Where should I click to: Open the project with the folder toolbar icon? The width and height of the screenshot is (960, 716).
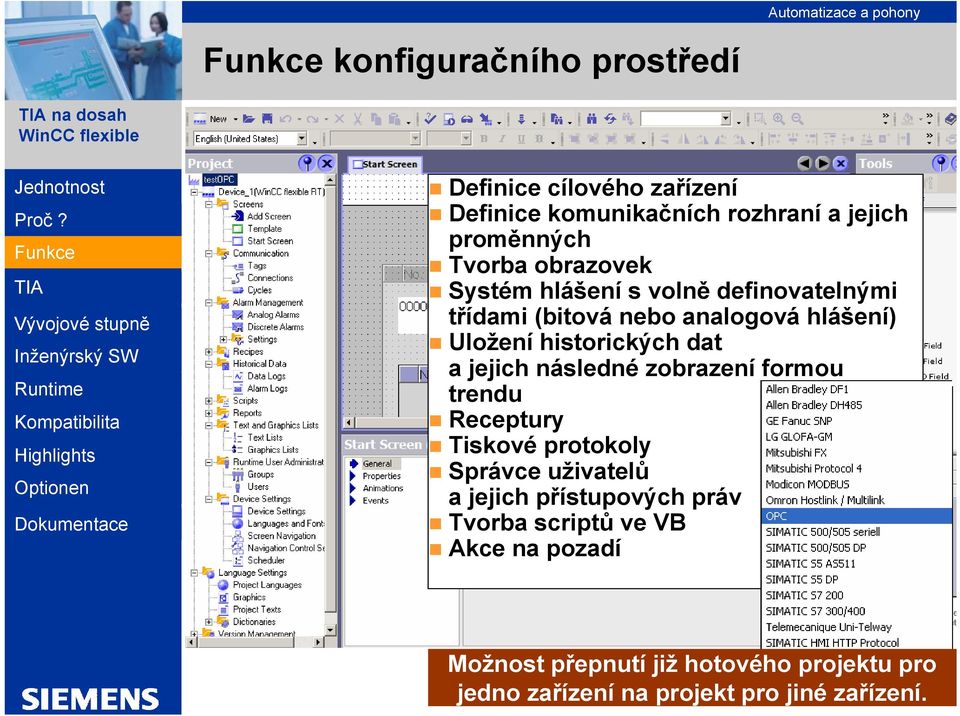[x=248, y=119]
